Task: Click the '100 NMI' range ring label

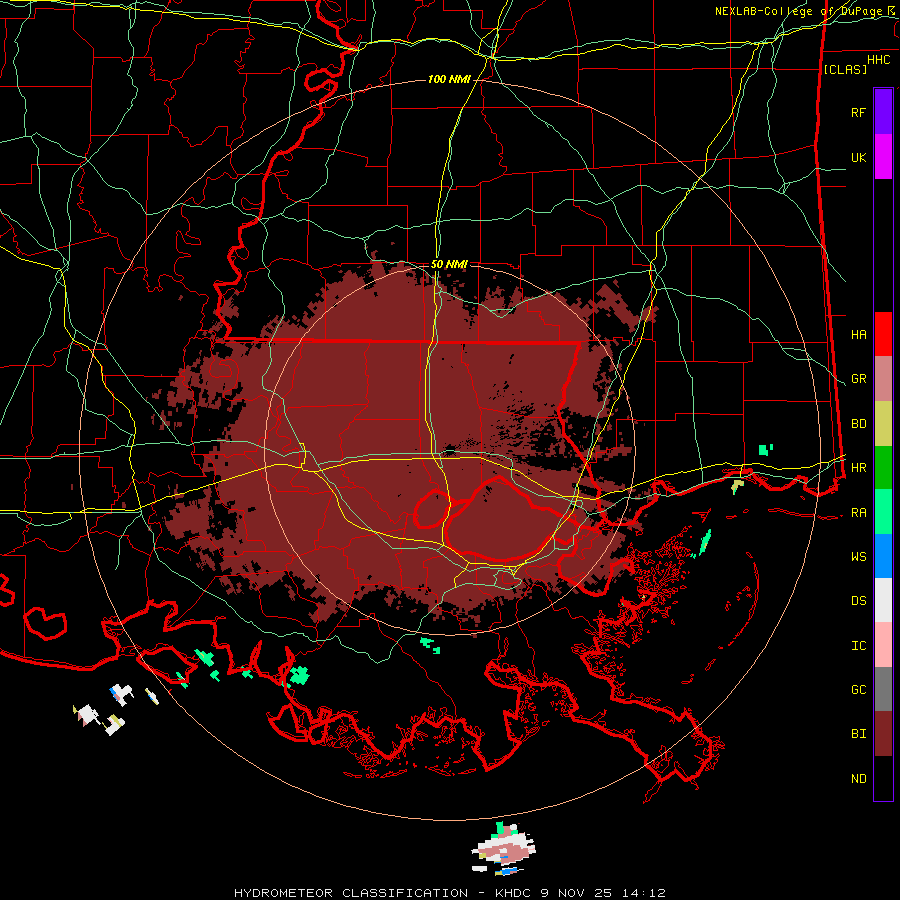Action: 449,79
